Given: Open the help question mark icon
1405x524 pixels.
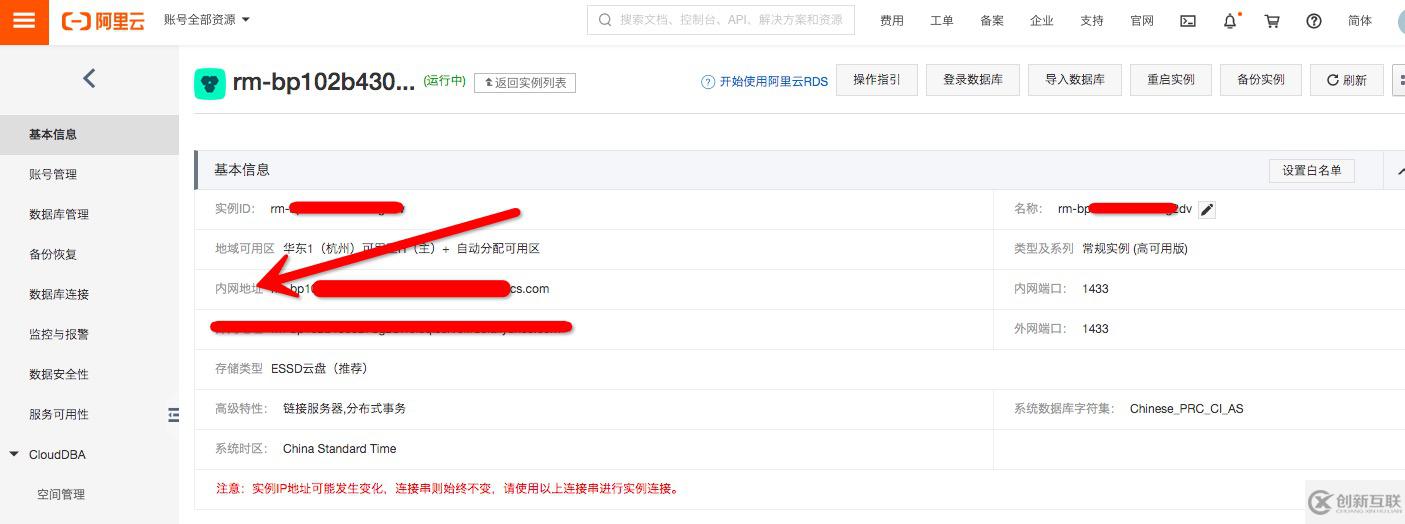Looking at the screenshot, I should [x=1314, y=21].
